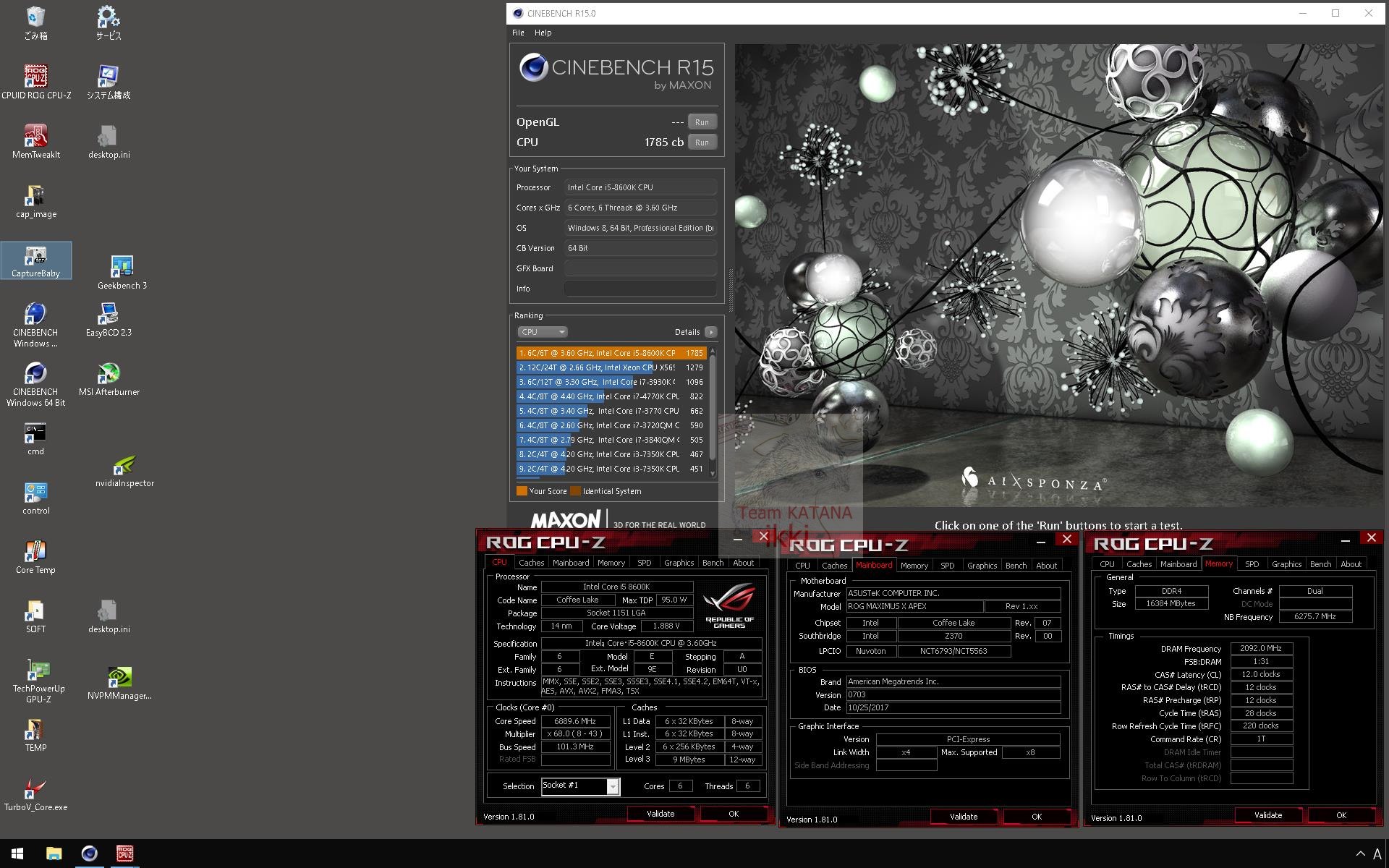Open Bench tab in the Mainboard CPU-Z window
This screenshot has width=1389, height=868.
click(x=1016, y=566)
